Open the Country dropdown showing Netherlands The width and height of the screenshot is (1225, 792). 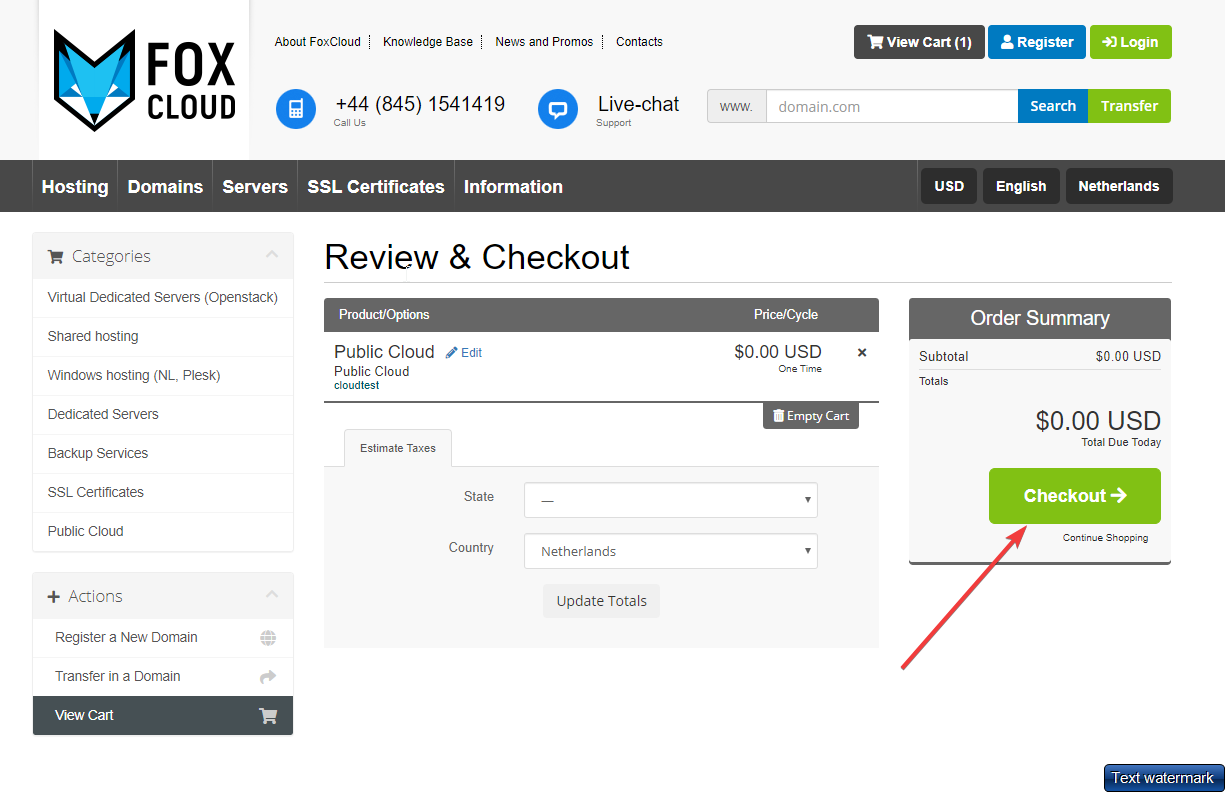point(670,551)
